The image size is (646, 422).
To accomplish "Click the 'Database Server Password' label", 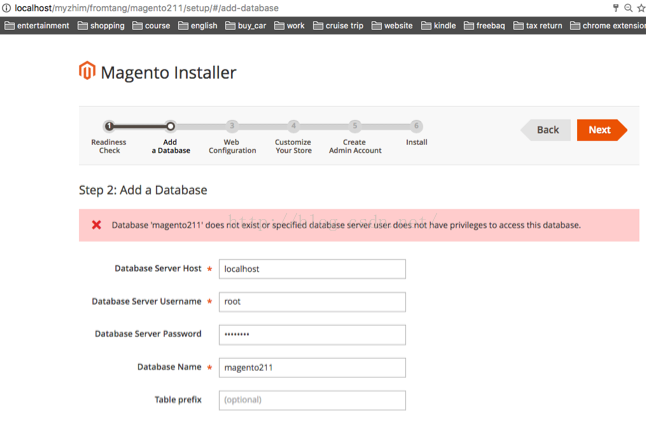I will [x=148, y=334].
